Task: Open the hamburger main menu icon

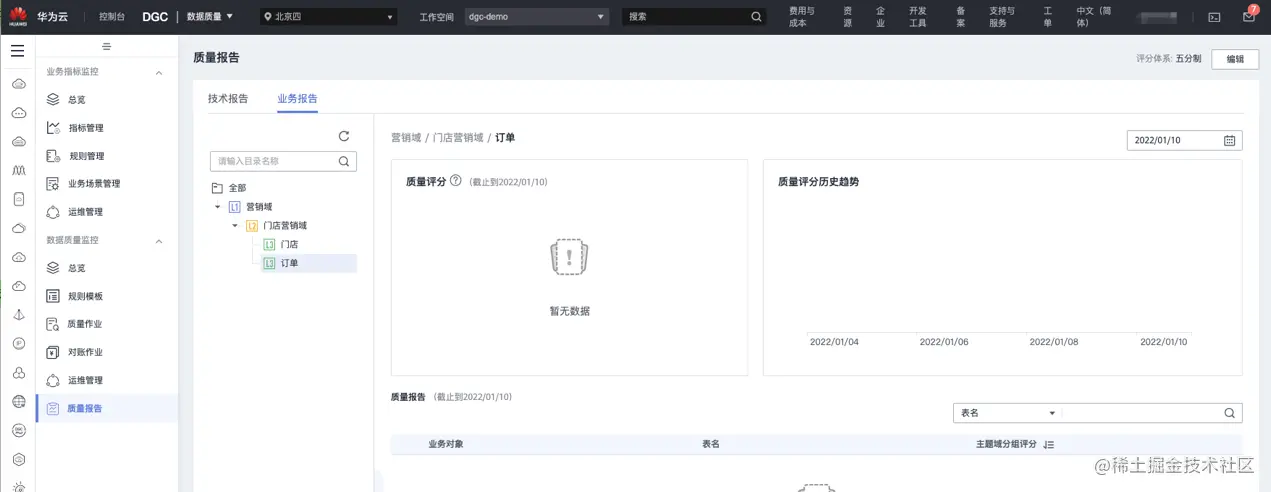Action: [17, 51]
